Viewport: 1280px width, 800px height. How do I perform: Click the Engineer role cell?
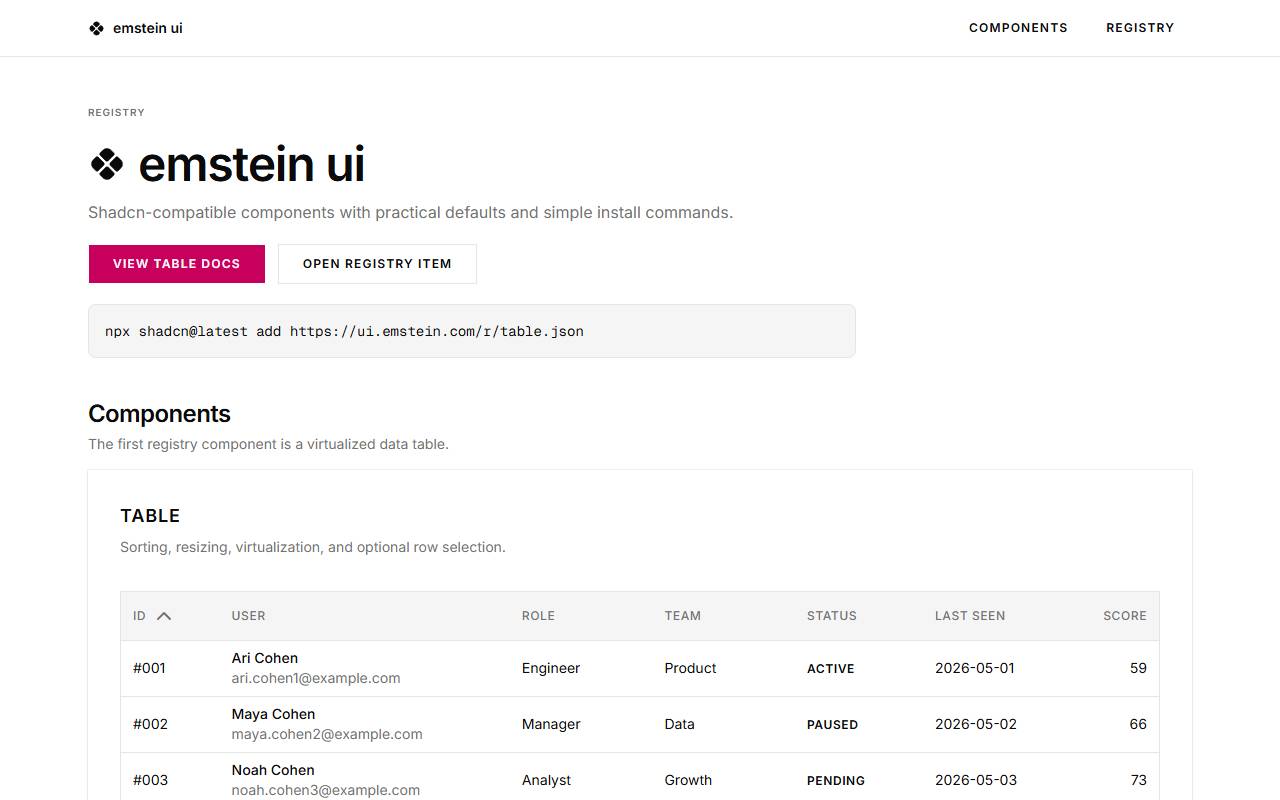click(x=551, y=668)
